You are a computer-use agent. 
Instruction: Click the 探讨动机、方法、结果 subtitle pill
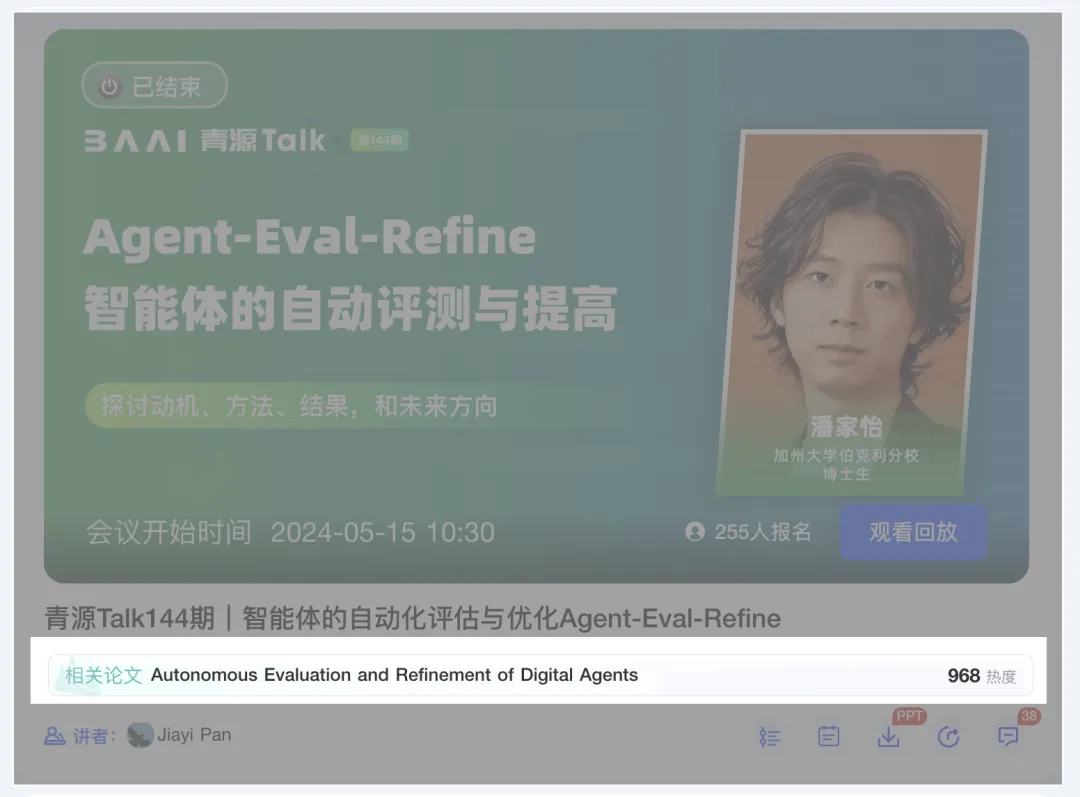click(300, 406)
